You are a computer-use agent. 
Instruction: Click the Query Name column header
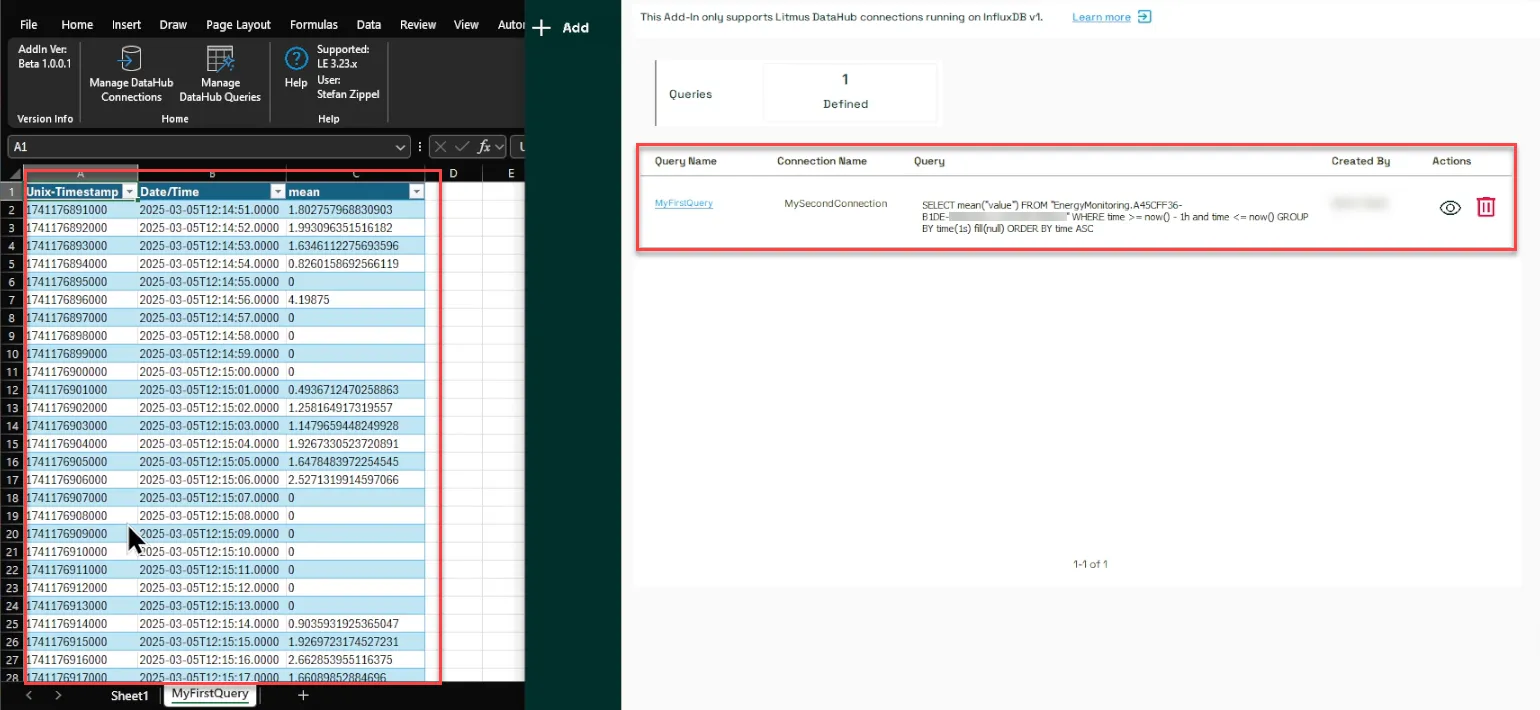click(x=686, y=161)
